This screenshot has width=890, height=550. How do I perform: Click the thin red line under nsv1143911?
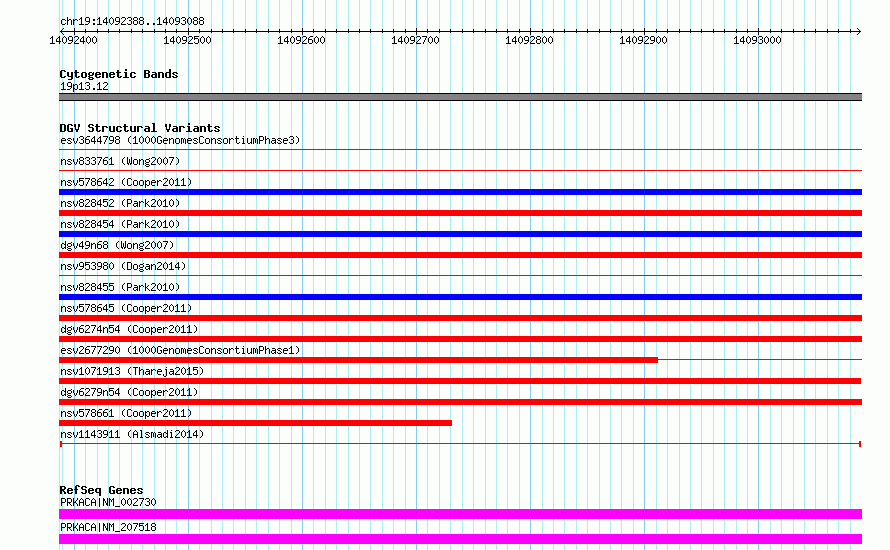click(460, 444)
